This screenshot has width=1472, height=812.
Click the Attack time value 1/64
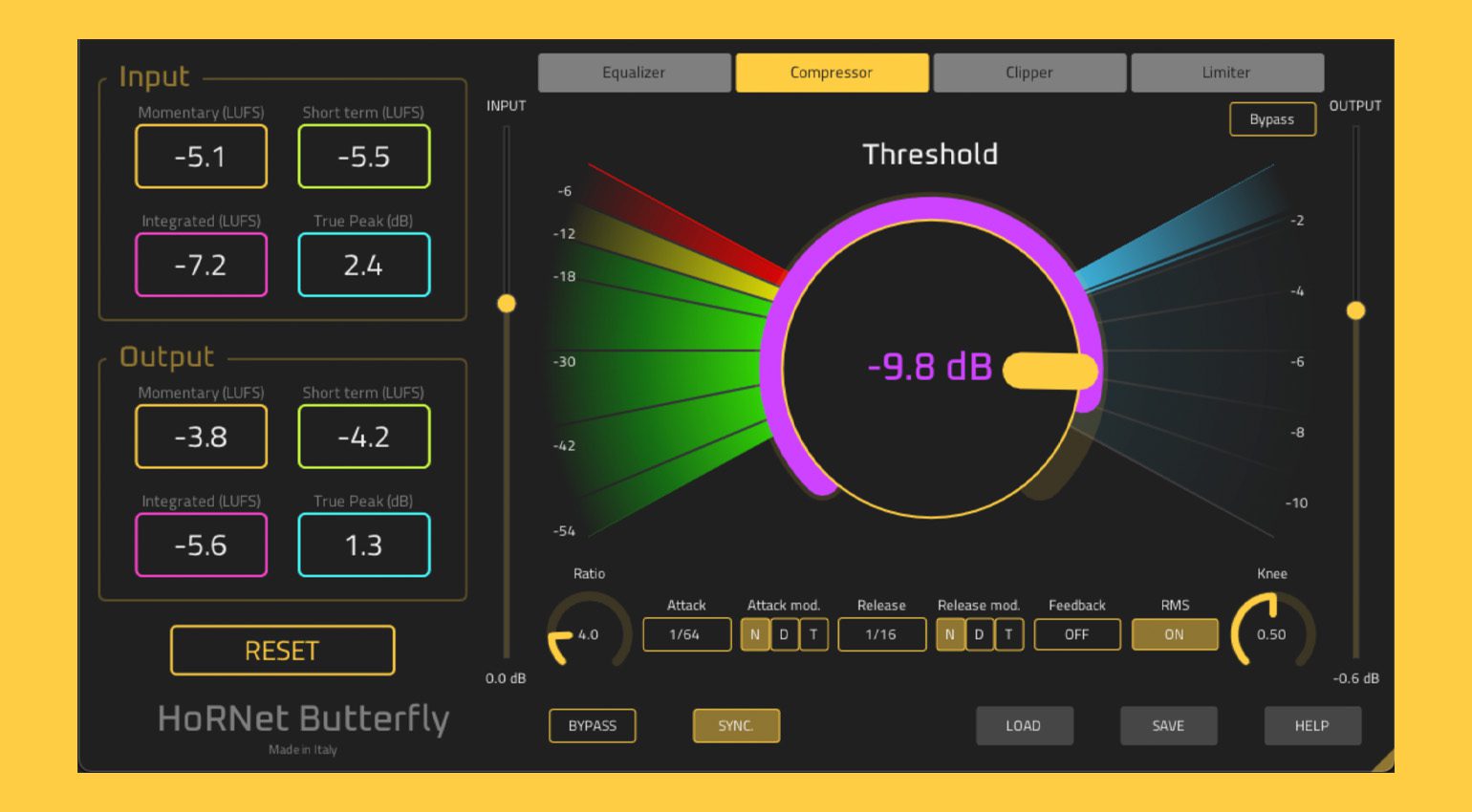(x=685, y=633)
